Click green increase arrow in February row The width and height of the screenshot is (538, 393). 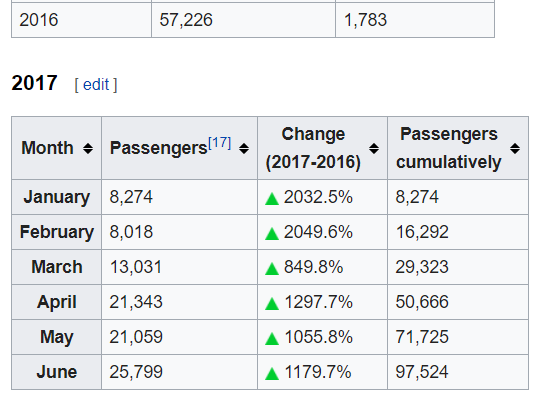point(272,234)
